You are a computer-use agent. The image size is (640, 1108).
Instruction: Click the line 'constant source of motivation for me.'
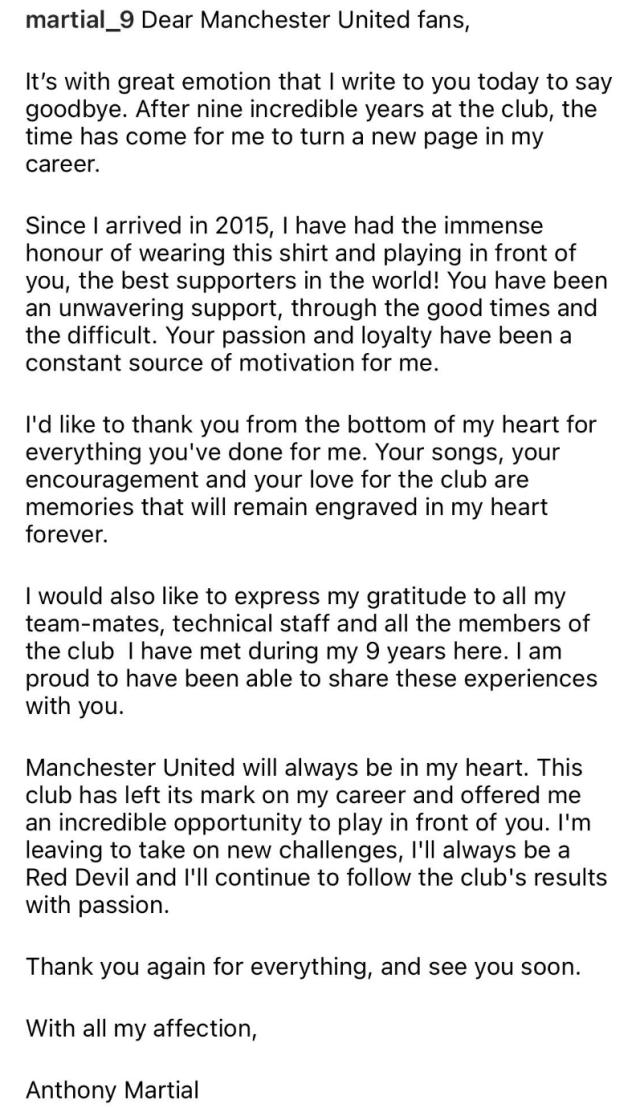[x=232, y=363]
